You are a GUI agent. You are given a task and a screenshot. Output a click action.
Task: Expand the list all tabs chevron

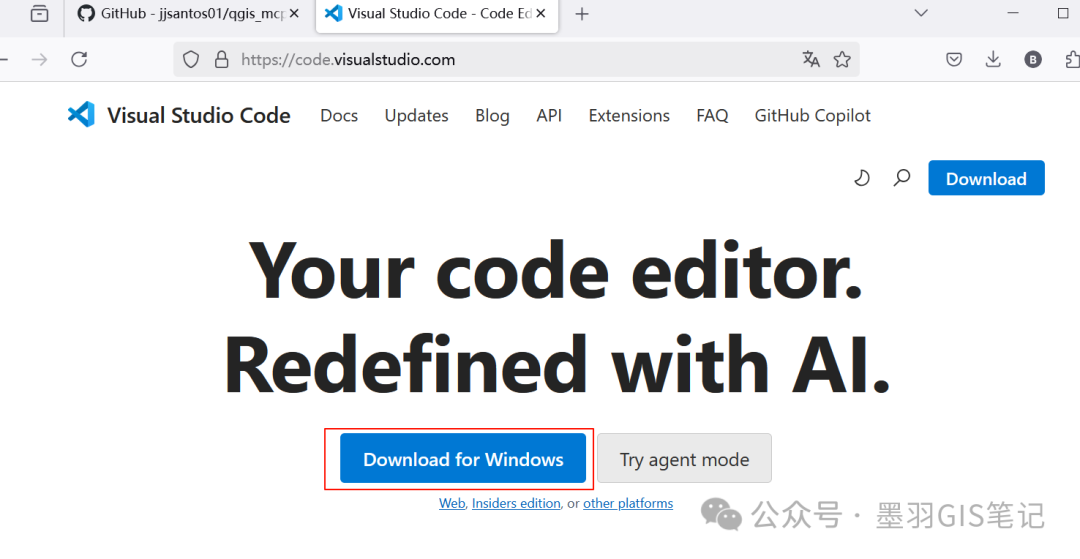click(922, 13)
